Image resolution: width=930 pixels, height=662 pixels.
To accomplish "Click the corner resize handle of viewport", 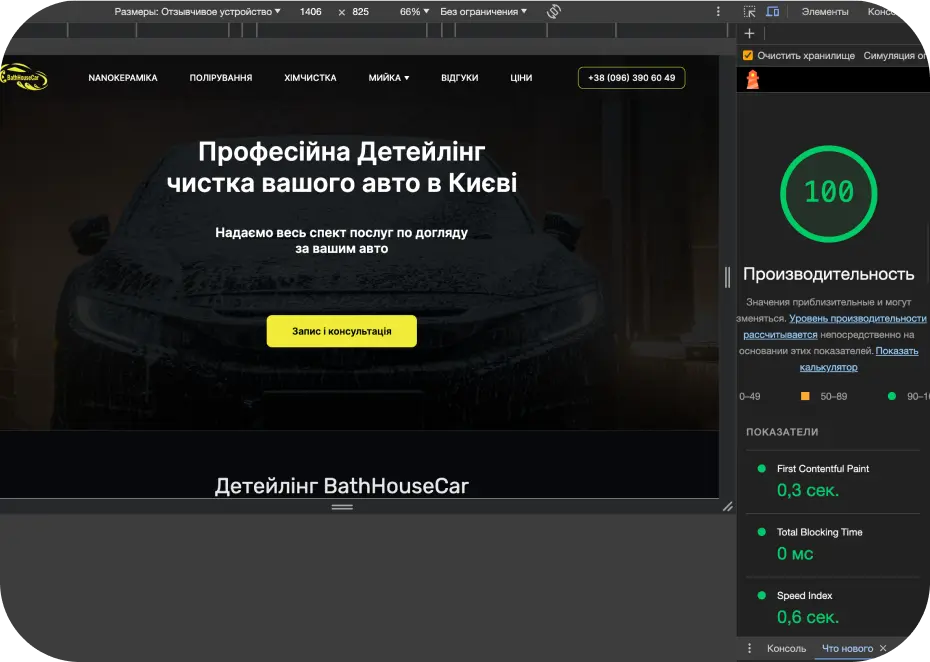I will point(728,507).
